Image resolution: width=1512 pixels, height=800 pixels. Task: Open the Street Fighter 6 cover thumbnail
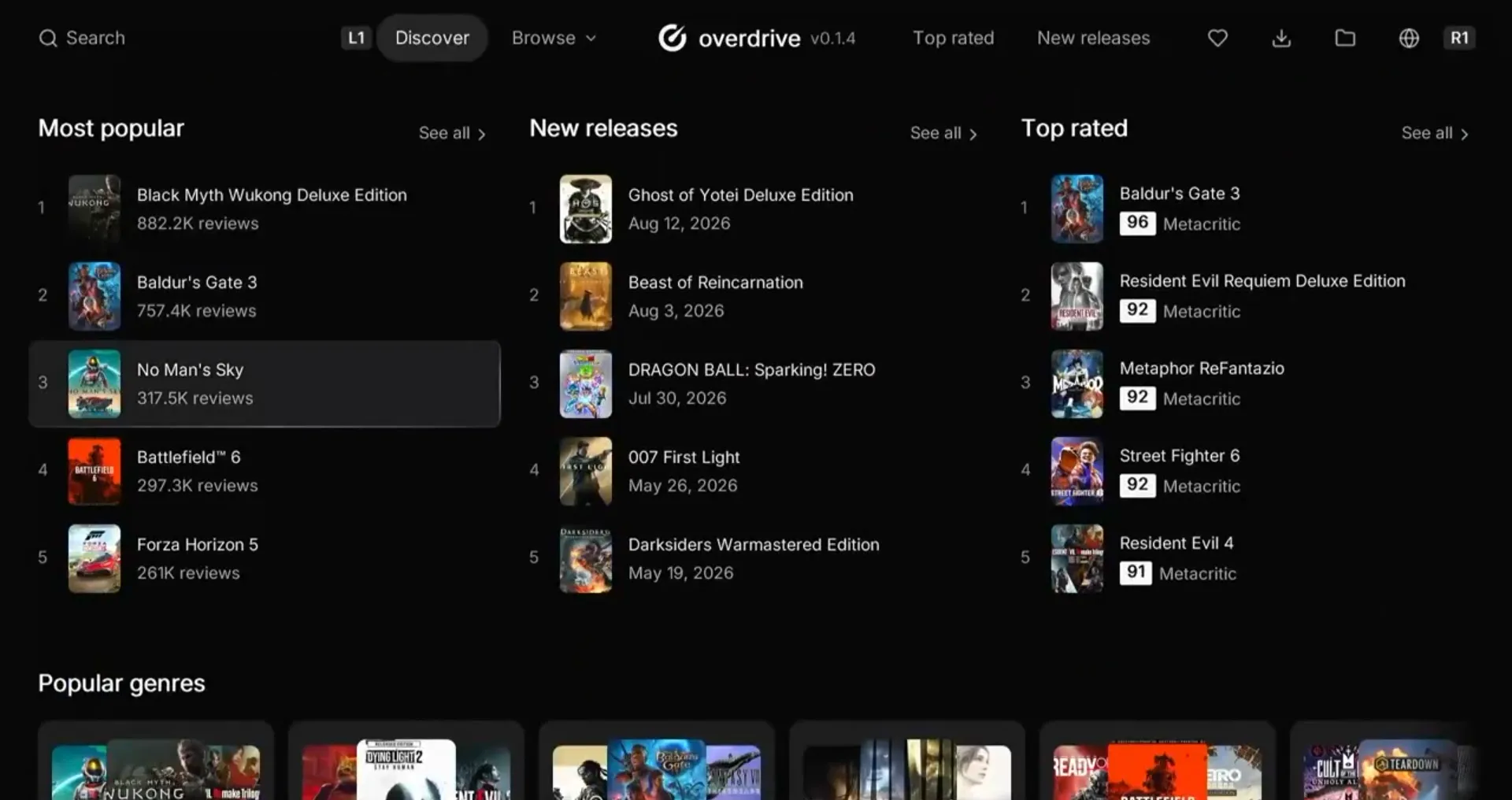pyautogui.click(x=1077, y=471)
